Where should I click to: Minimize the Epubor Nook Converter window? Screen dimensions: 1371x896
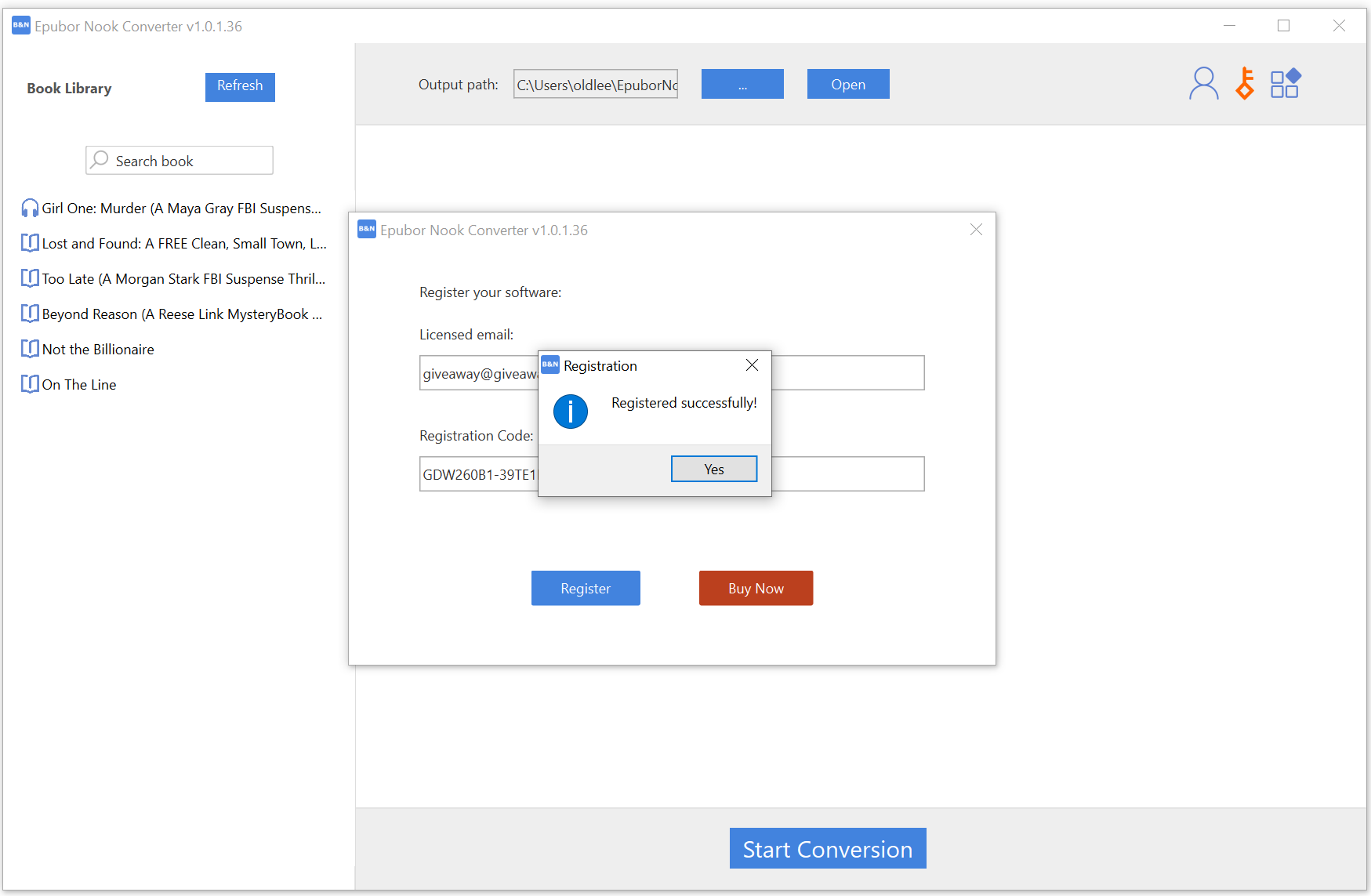click(1229, 26)
